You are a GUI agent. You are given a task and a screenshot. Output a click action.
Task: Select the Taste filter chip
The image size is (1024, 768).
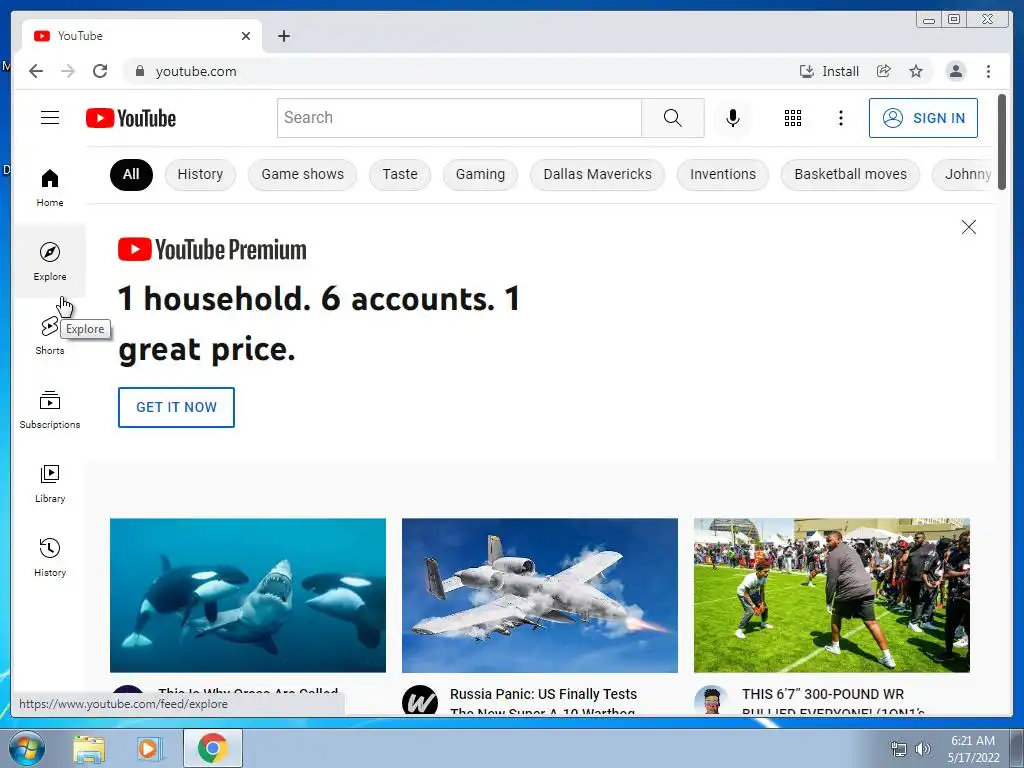click(400, 174)
